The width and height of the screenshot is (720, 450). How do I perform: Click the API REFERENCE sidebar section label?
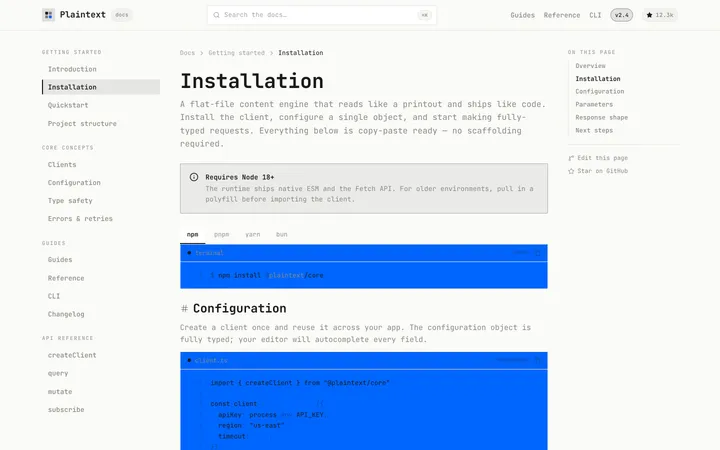tap(68, 338)
